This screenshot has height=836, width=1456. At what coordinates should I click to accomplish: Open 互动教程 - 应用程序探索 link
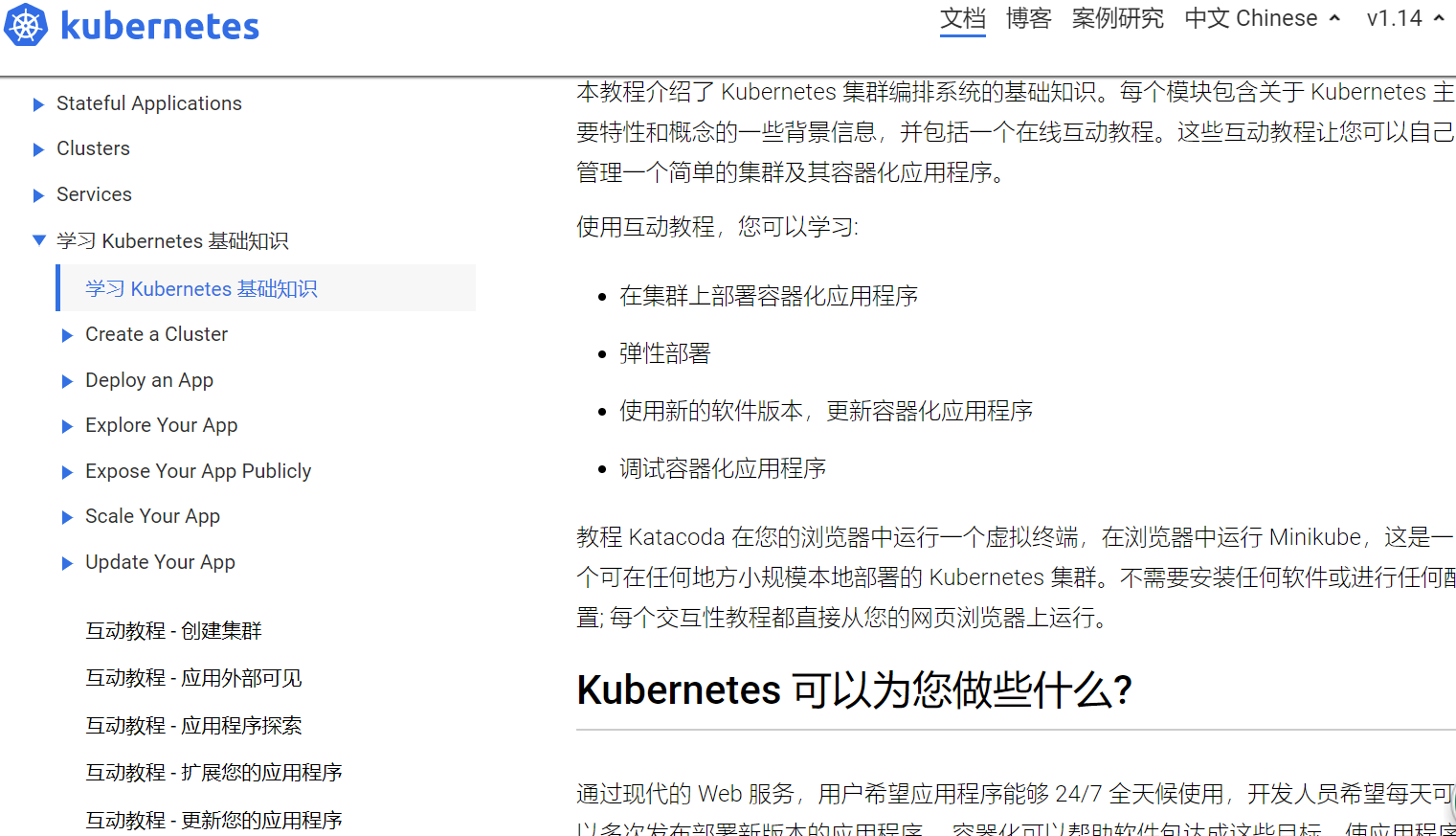click(193, 725)
